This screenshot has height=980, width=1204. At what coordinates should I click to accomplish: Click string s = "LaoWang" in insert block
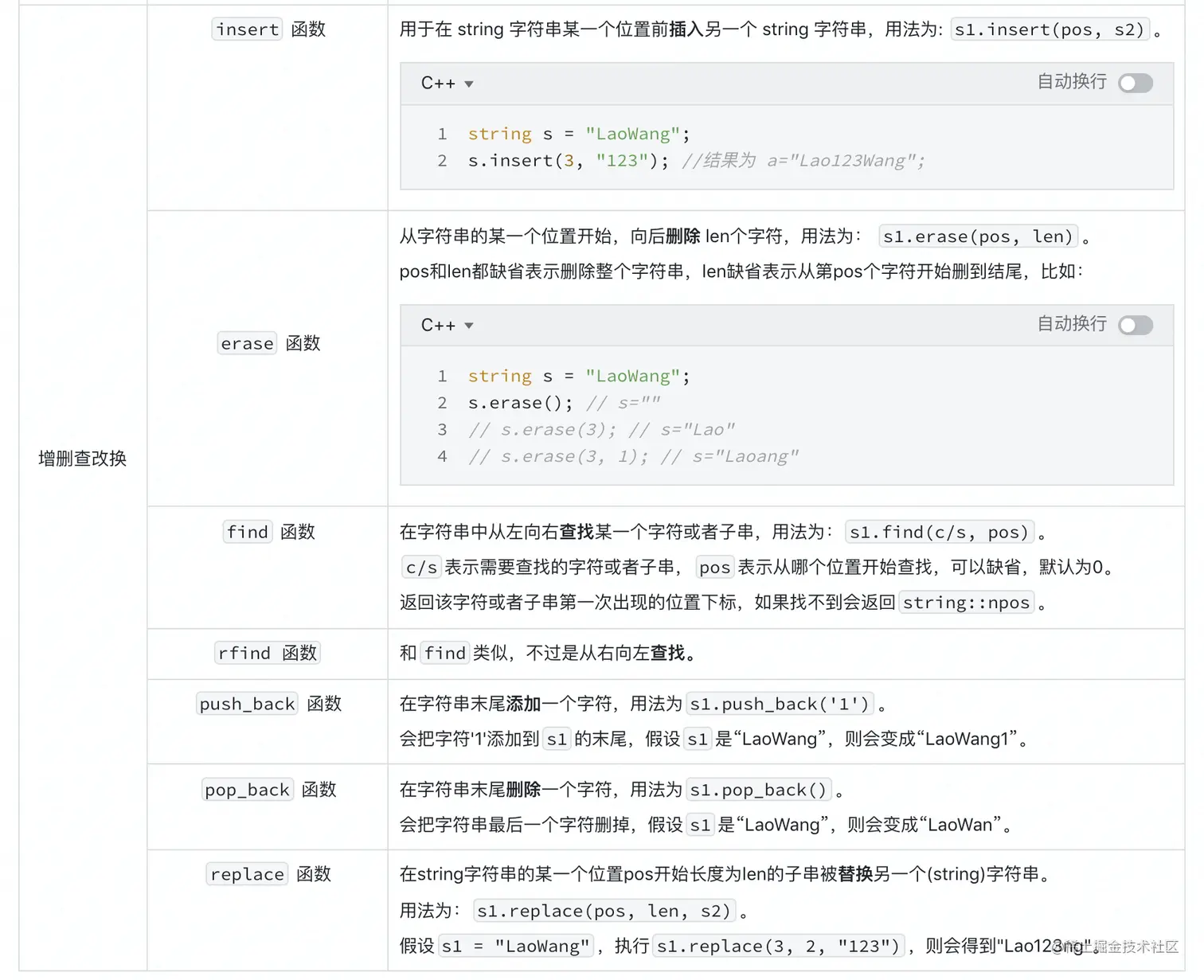[579, 134]
